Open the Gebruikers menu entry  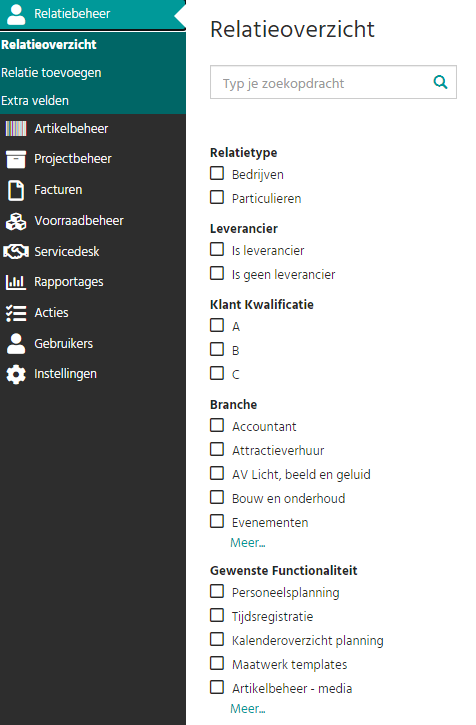(63, 344)
